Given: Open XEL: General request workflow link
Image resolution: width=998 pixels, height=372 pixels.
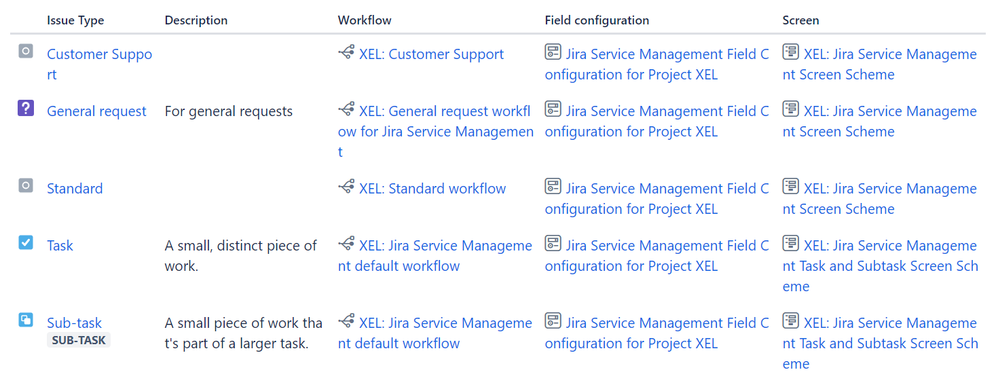Looking at the screenshot, I should [436, 132].
